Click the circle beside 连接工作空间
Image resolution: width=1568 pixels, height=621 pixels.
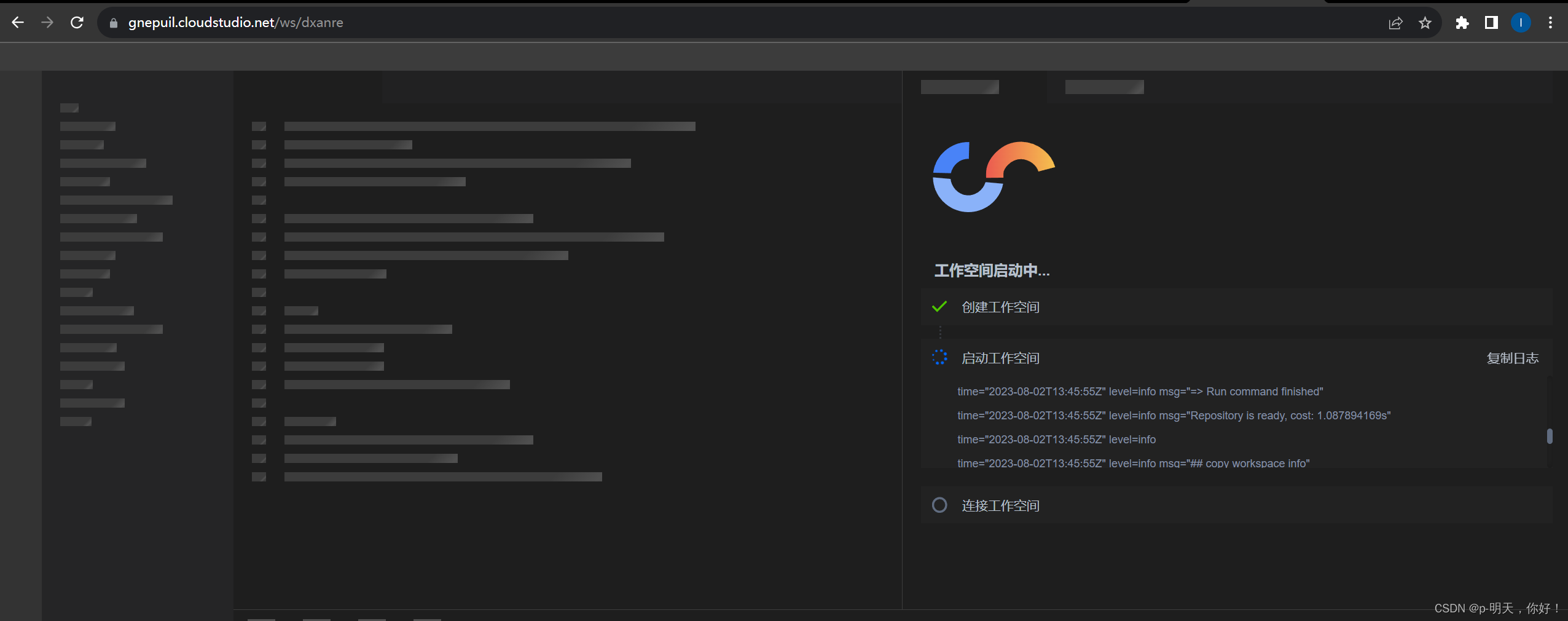(x=939, y=505)
